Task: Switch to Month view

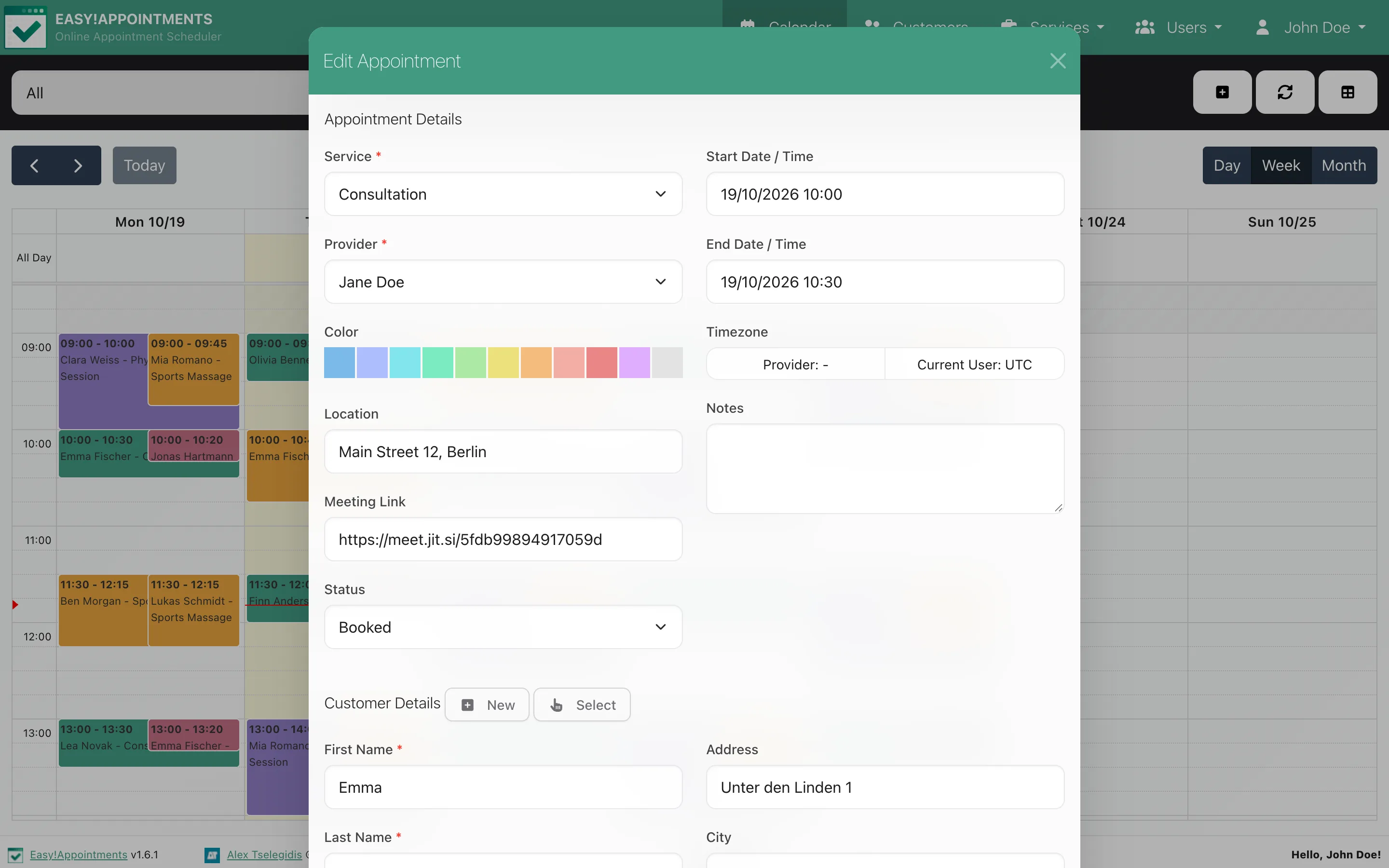Action: tap(1344, 166)
